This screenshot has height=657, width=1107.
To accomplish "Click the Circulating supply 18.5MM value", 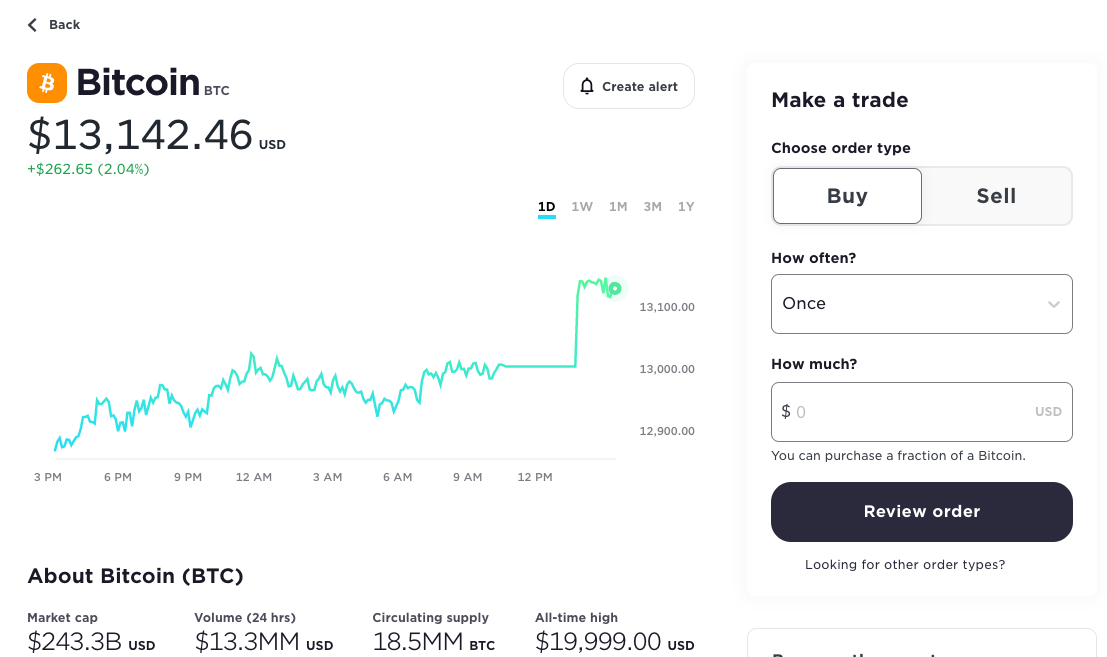I will point(433,641).
